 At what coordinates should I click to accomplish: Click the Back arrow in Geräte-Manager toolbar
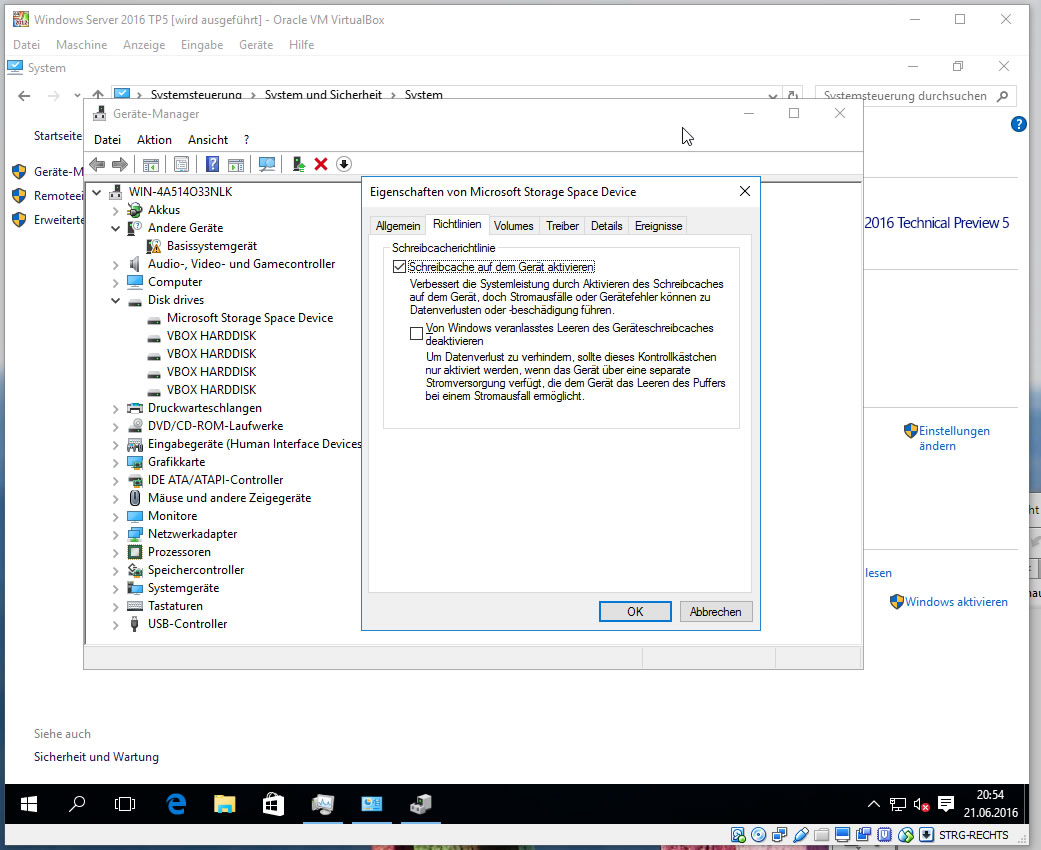(97, 164)
